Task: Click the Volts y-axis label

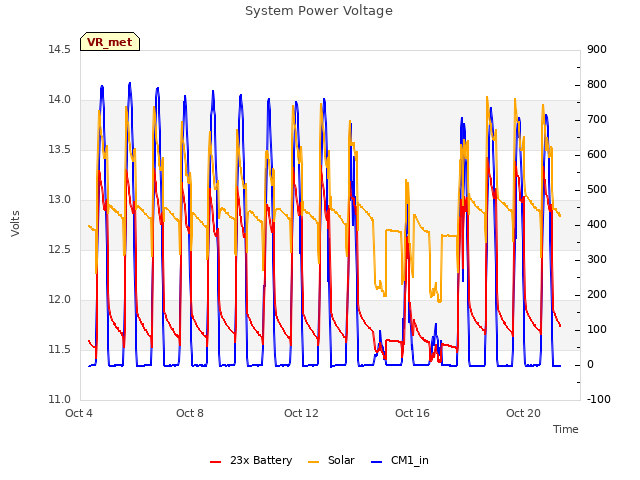Action: pos(15,223)
